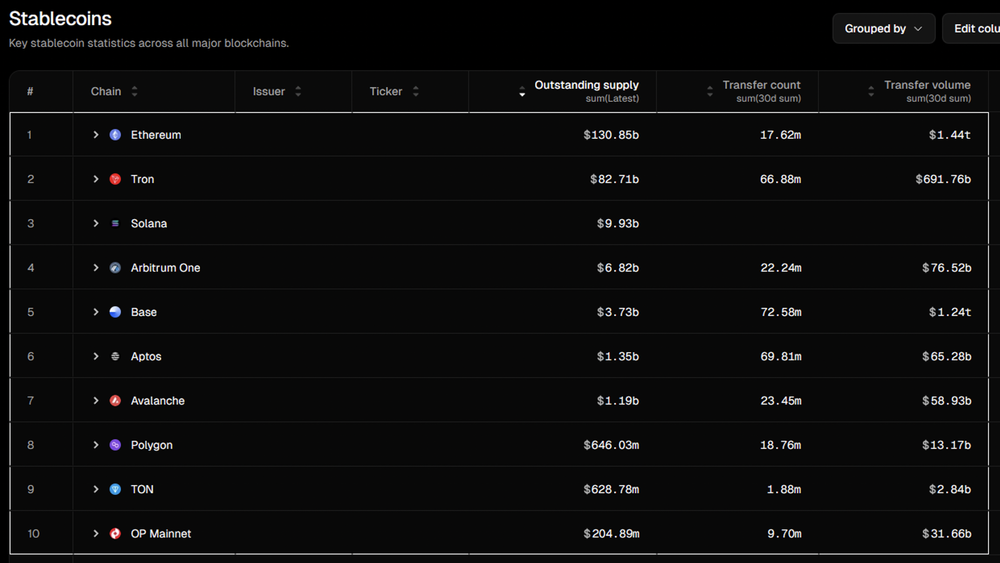1000x563 pixels.
Task: Sort by Transfer volume arrows
Action: 871,91
